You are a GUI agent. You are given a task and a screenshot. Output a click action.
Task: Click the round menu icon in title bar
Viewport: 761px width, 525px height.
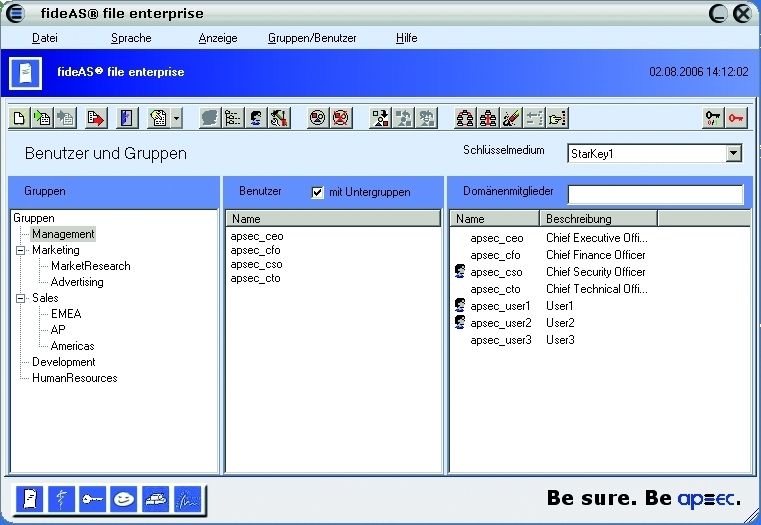(x=15, y=13)
